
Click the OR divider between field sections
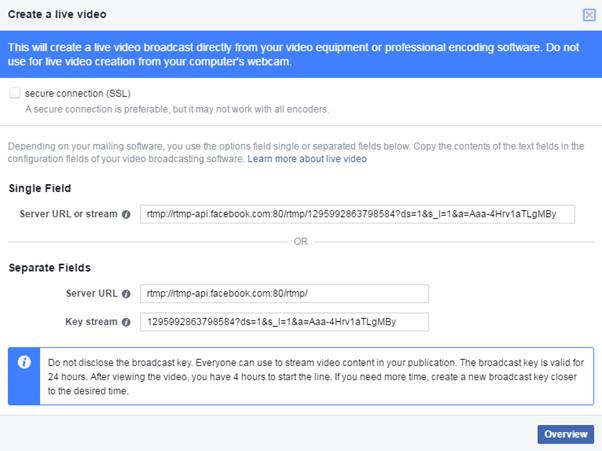tap(301, 241)
